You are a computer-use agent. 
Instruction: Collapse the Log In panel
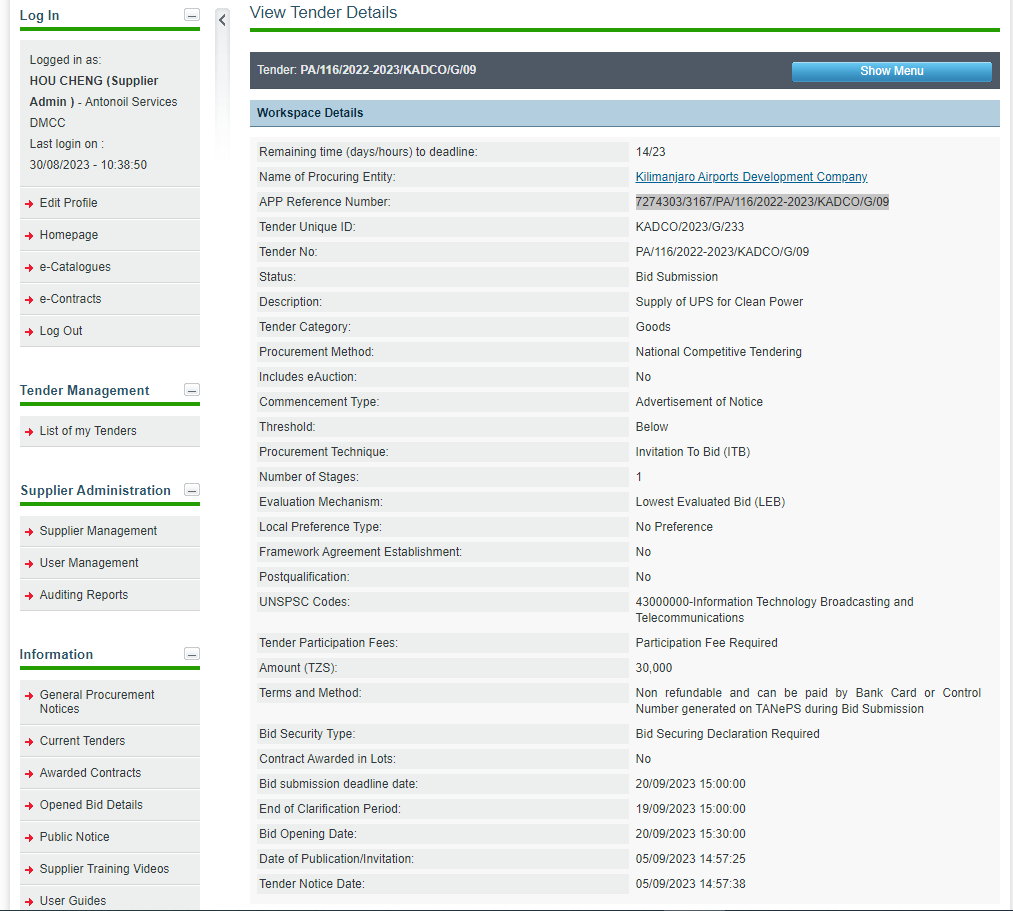click(x=192, y=15)
